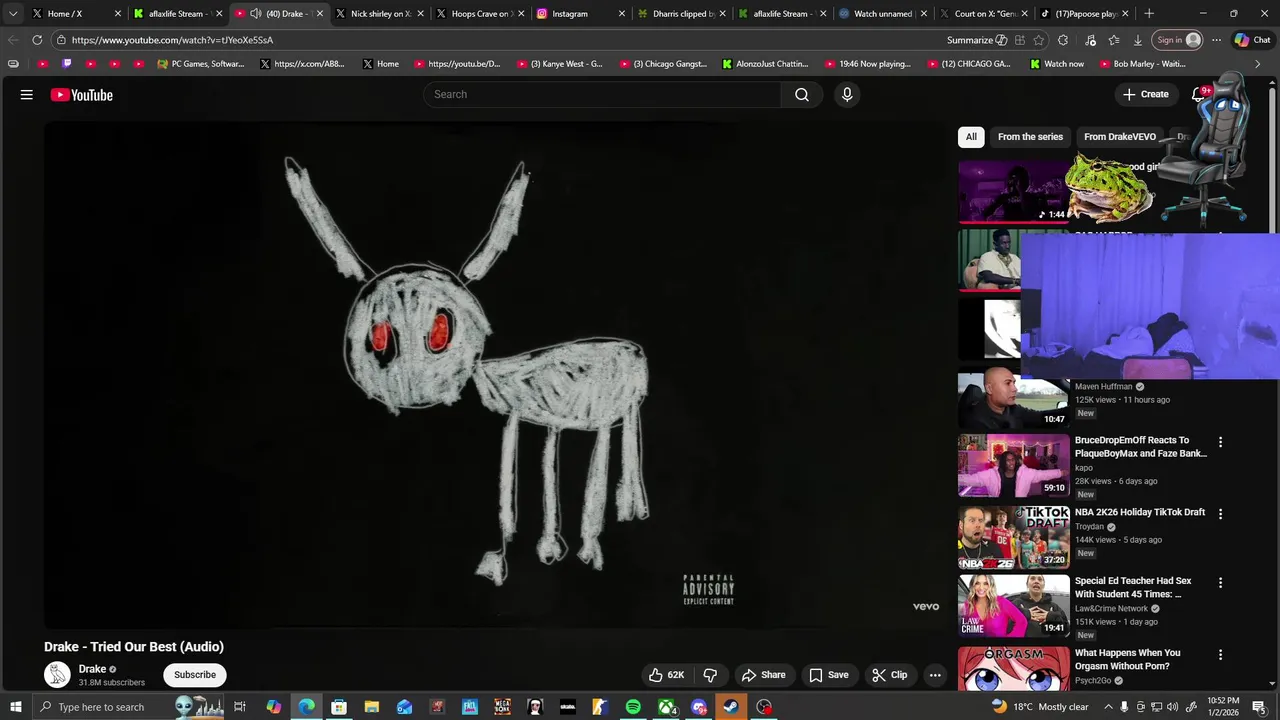This screenshot has width=1280, height=720.
Task: Subscribe to the Drake channel
Action: click(195, 675)
